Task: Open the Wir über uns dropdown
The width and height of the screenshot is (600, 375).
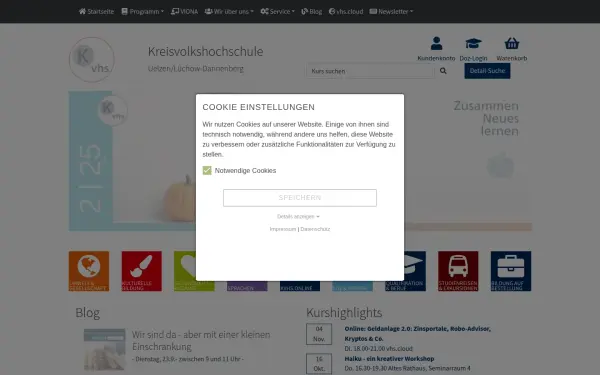Action: 229,11
